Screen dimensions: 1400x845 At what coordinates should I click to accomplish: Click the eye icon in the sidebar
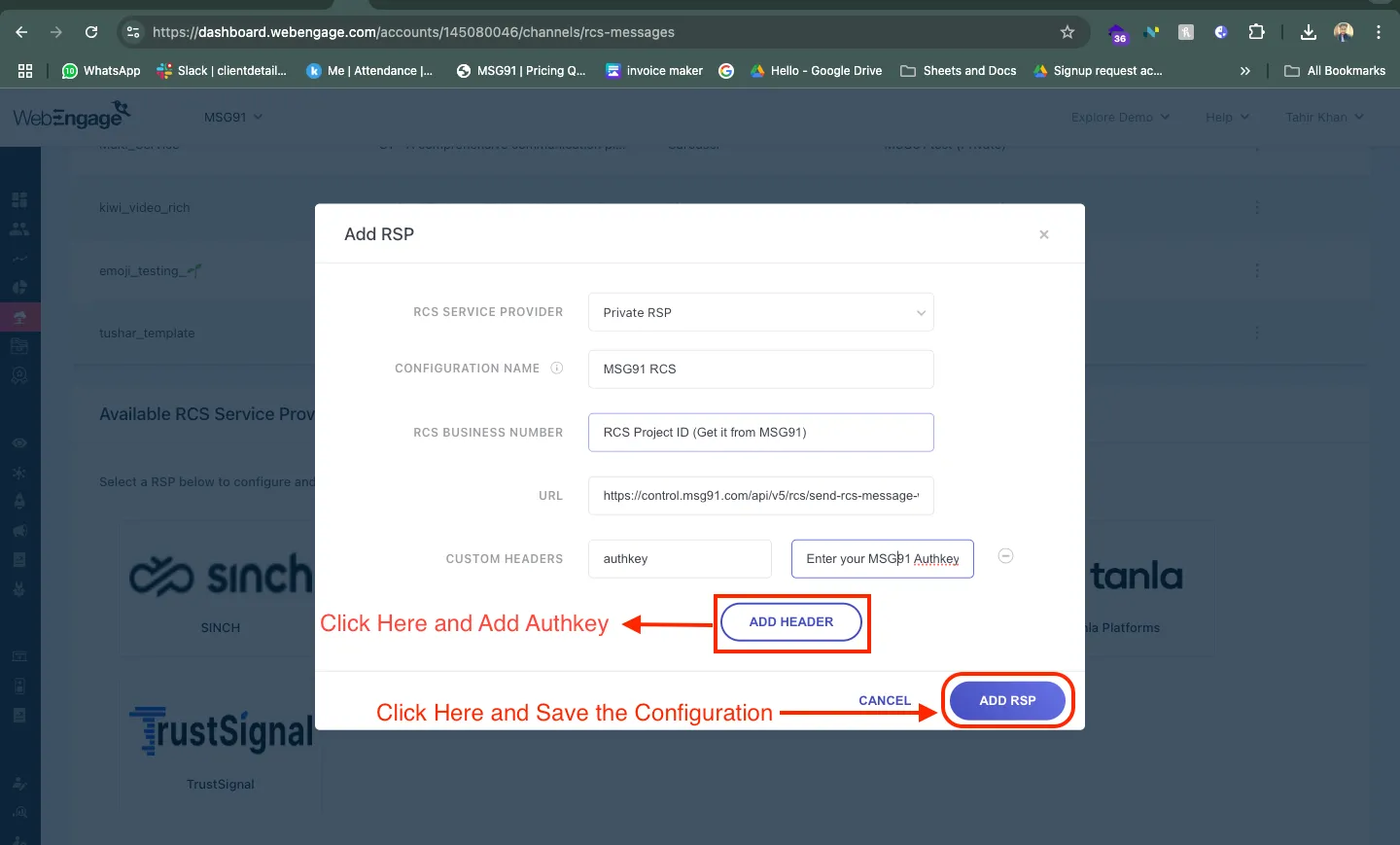pos(19,443)
